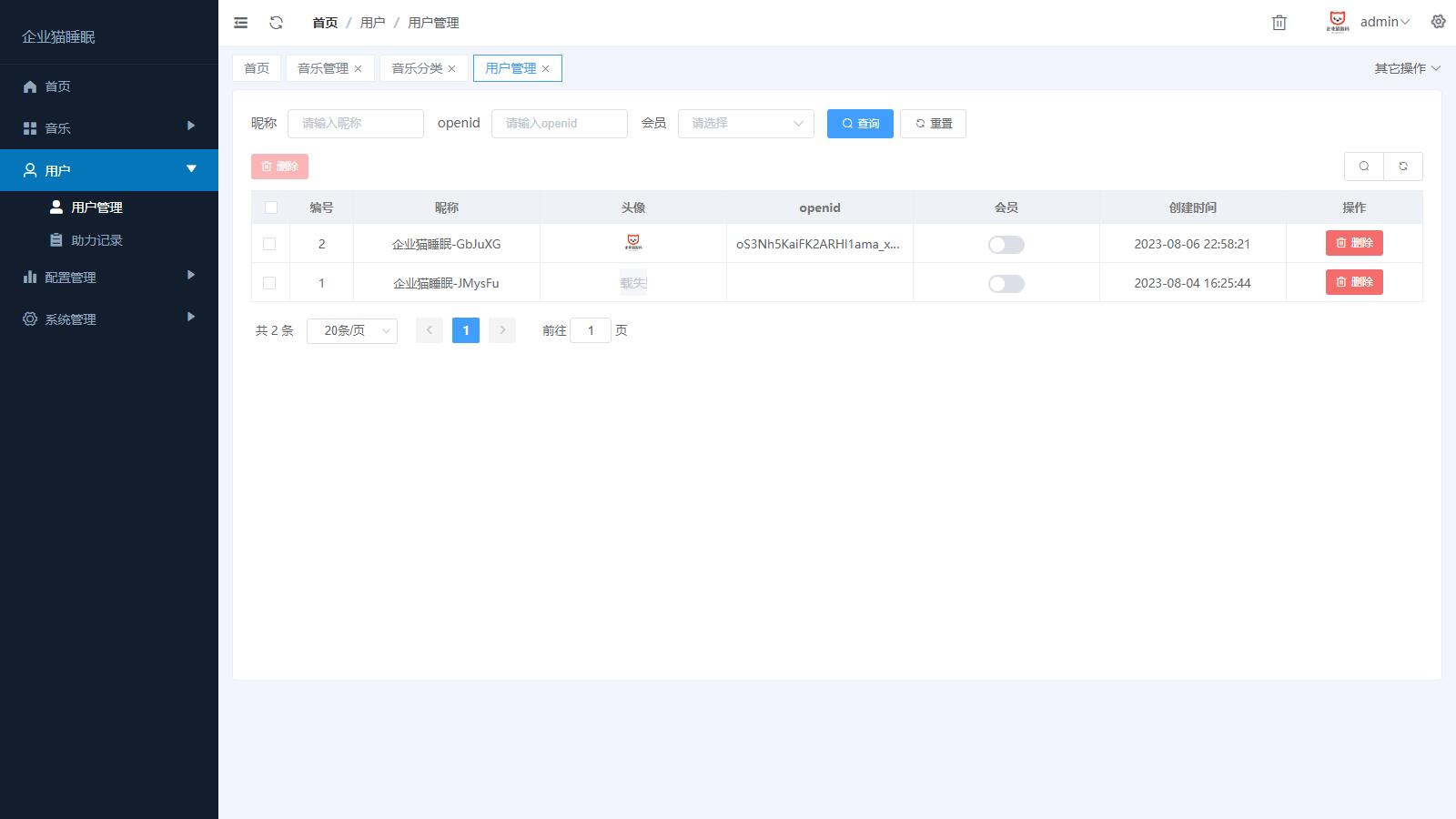Screen dimensions: 1456x819
Task: Click the 重置 button
Action: point(933,124)
